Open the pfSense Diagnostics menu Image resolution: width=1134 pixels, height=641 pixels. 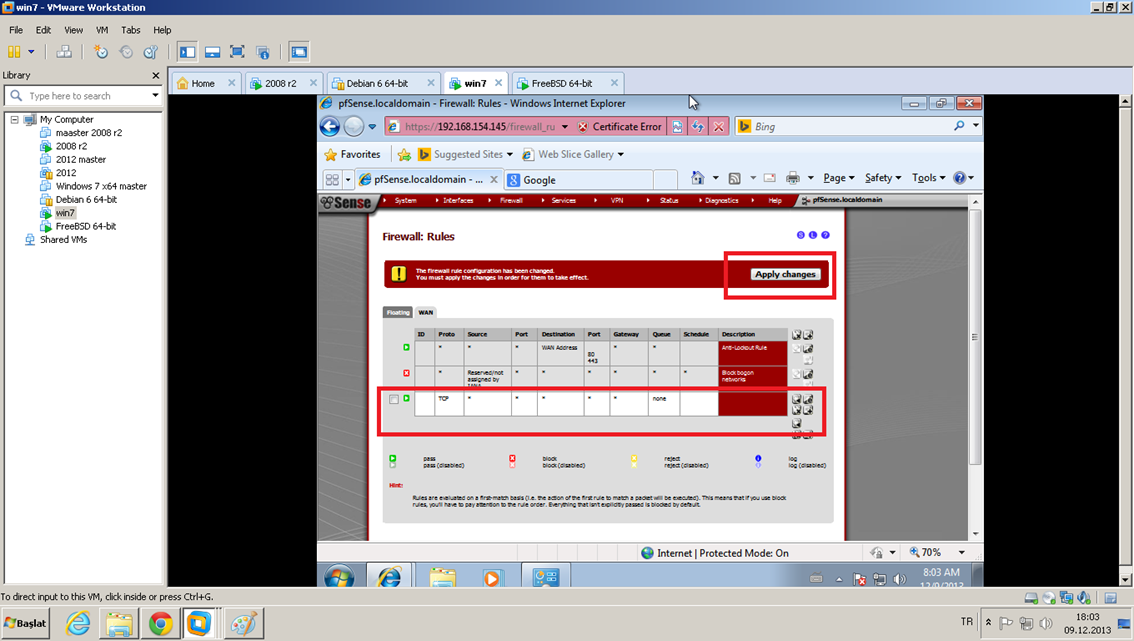click(722, 200)
